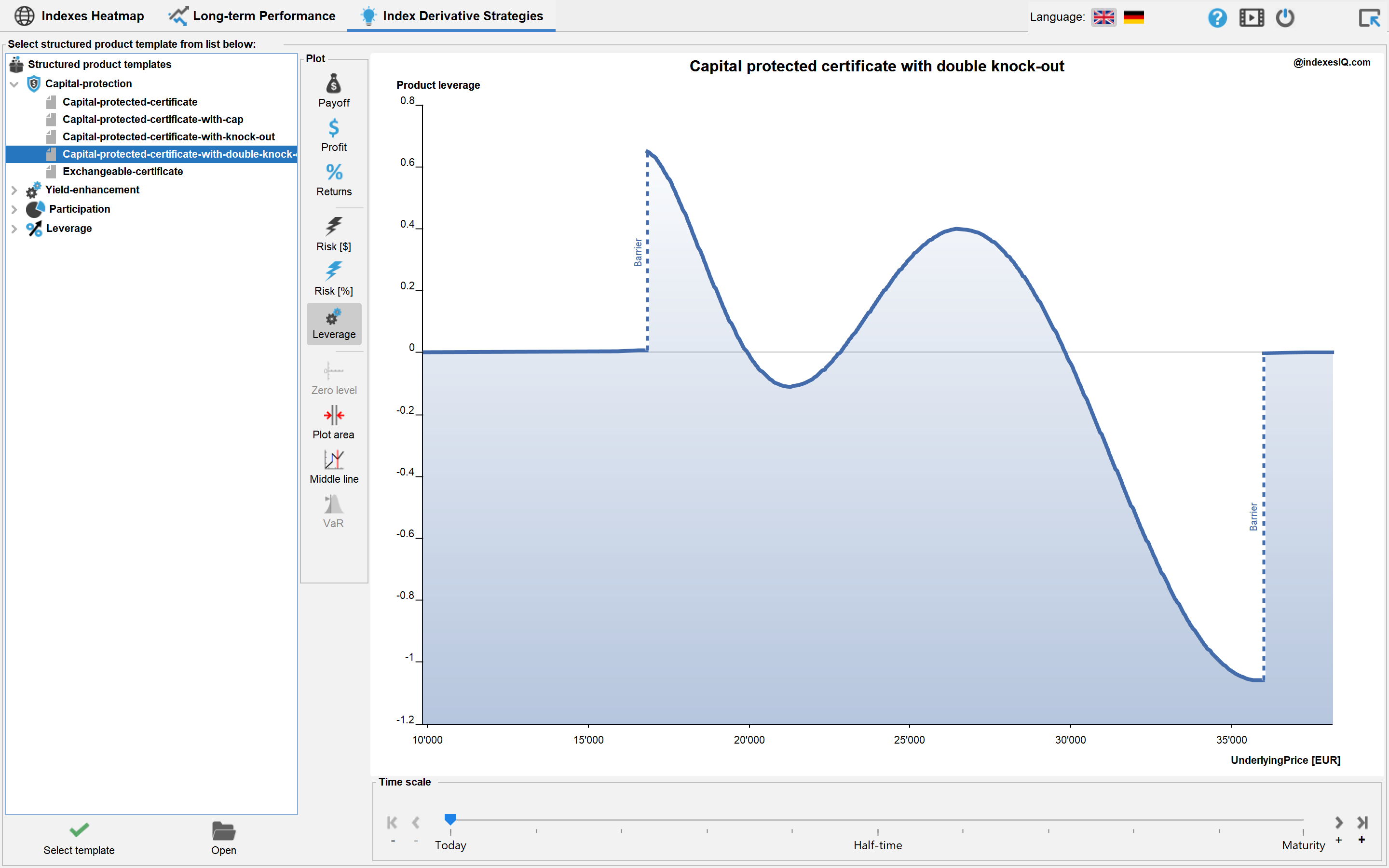Select Capital-protected-certificate-with-knock-out template
The height and width of the screenshot is (868, 1389).
tap(169, 136)
